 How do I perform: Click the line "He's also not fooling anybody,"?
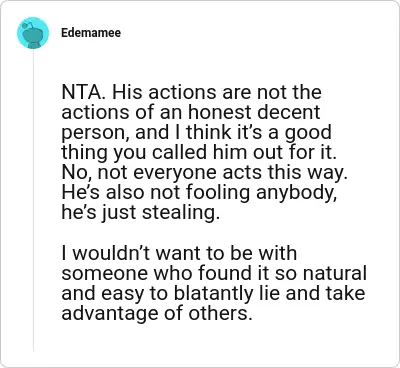pos(199,193)
